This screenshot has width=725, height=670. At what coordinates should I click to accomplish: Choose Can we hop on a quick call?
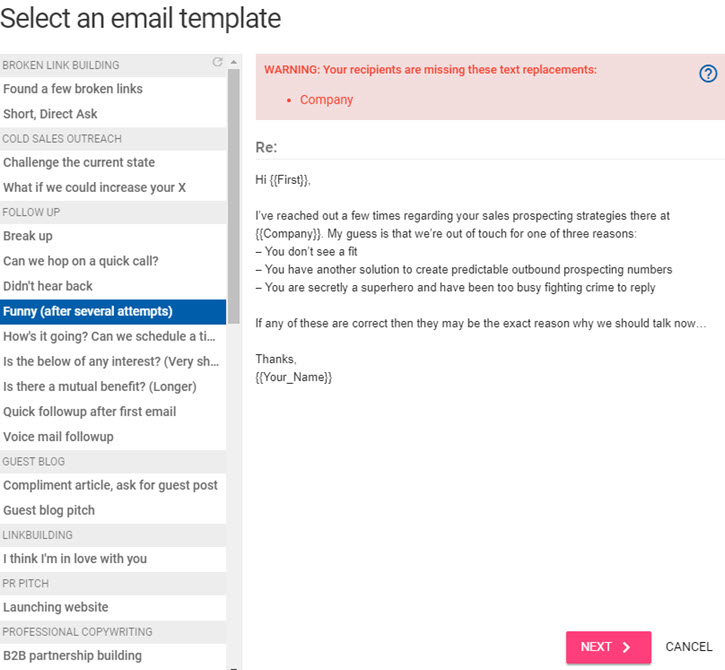pos(113,261)
